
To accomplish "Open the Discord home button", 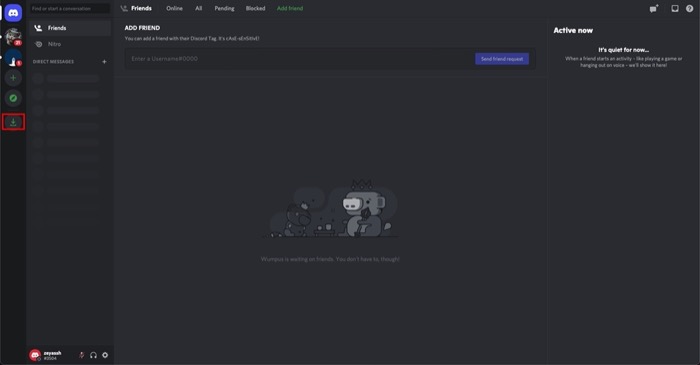I will [x=13, y=13].
